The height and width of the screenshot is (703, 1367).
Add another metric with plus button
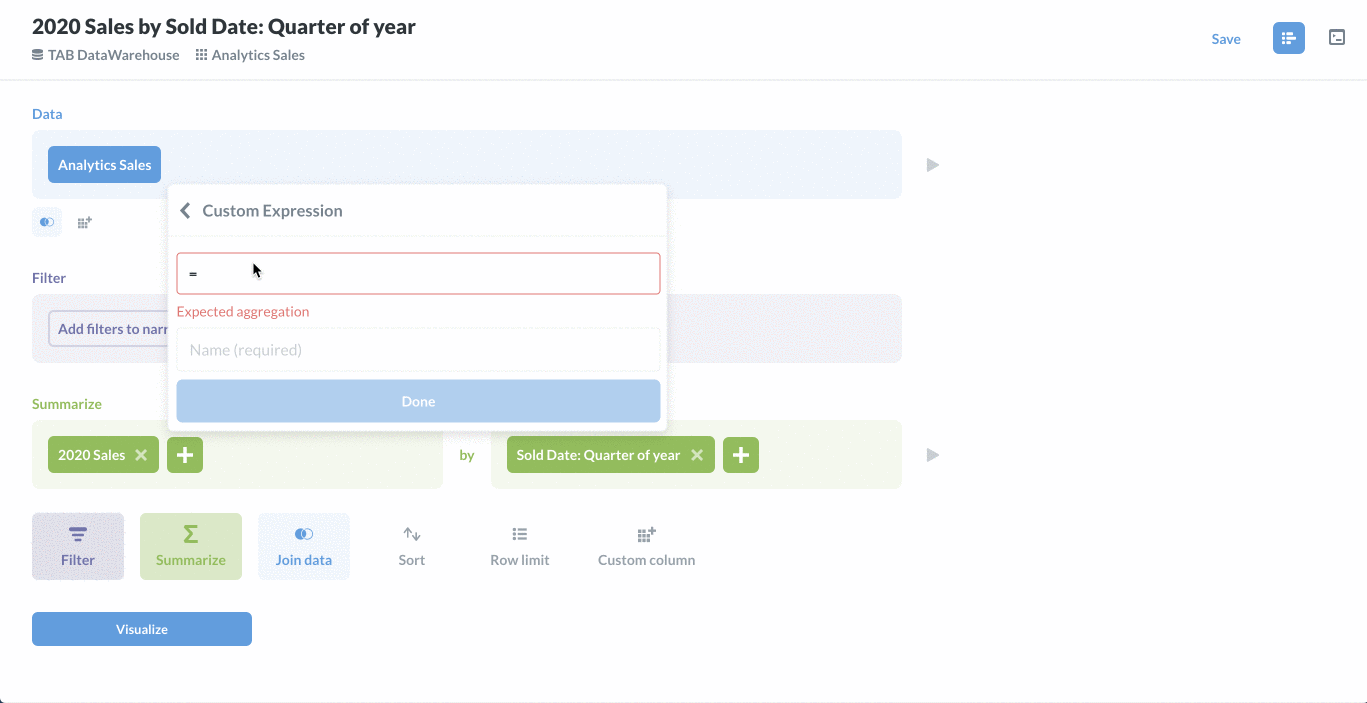[x=185, y=455]
